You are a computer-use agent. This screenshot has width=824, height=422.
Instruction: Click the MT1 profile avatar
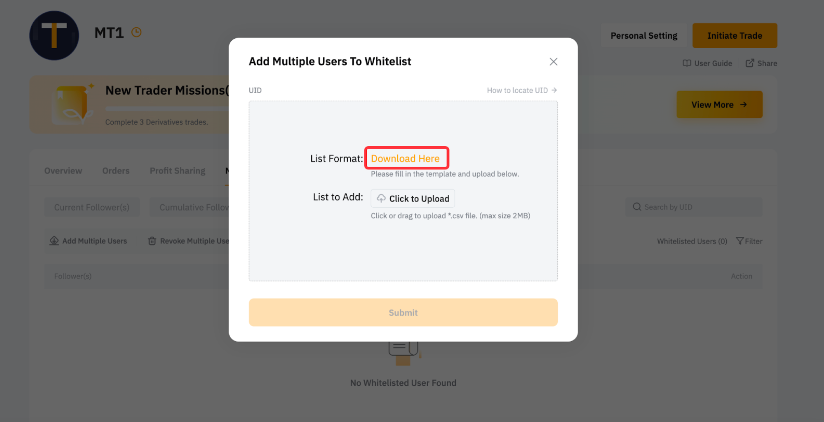54,35
